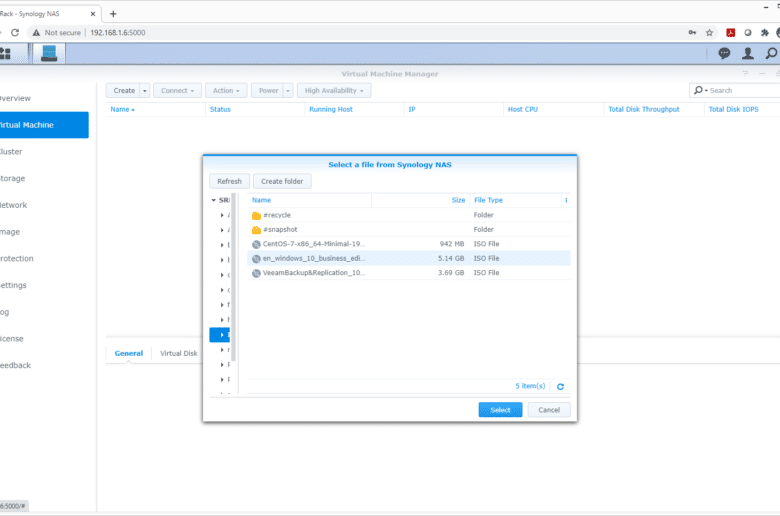
Task: Open the High Availability dropdown
Action: pyautogui.click(x=334, y=91)
